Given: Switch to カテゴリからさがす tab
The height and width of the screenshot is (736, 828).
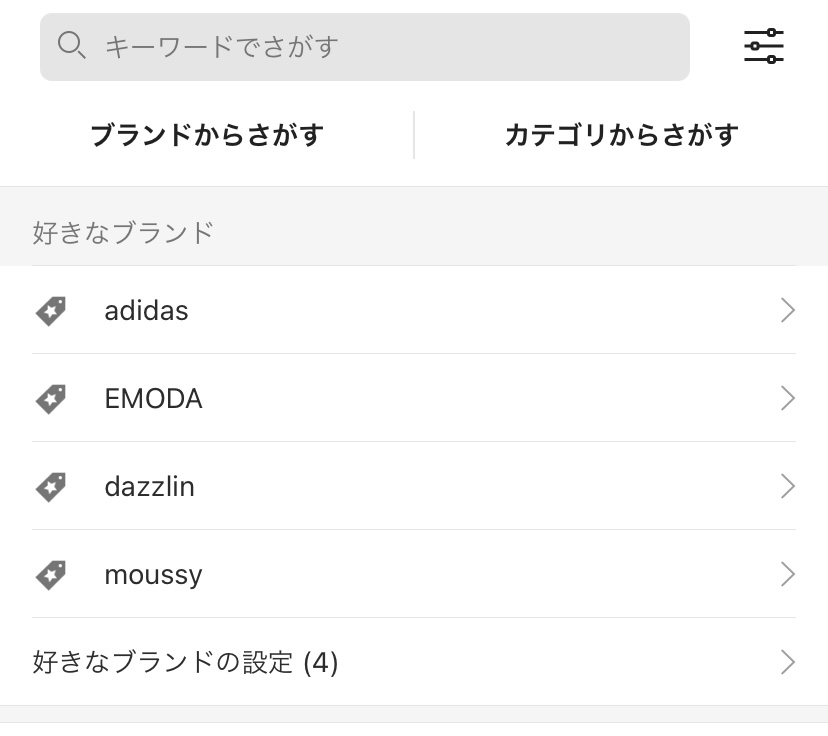Looking at the screenshot, I should [x=622, y=135].
